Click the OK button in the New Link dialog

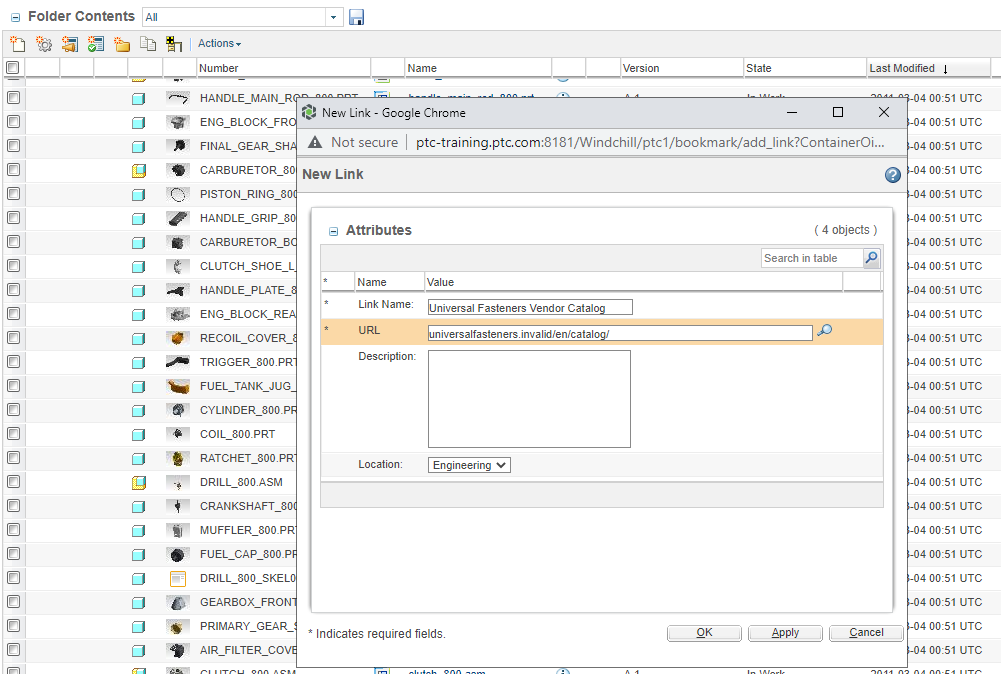pyautogui.click(x=704, y=633)
